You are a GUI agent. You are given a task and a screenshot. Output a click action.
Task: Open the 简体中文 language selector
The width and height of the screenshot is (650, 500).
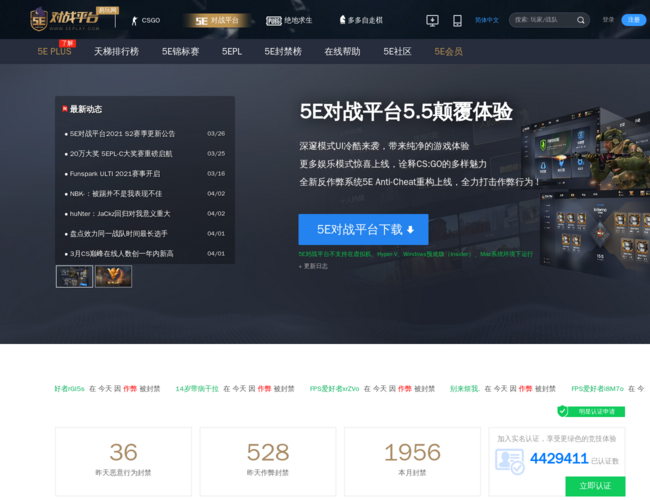point(487,20)
